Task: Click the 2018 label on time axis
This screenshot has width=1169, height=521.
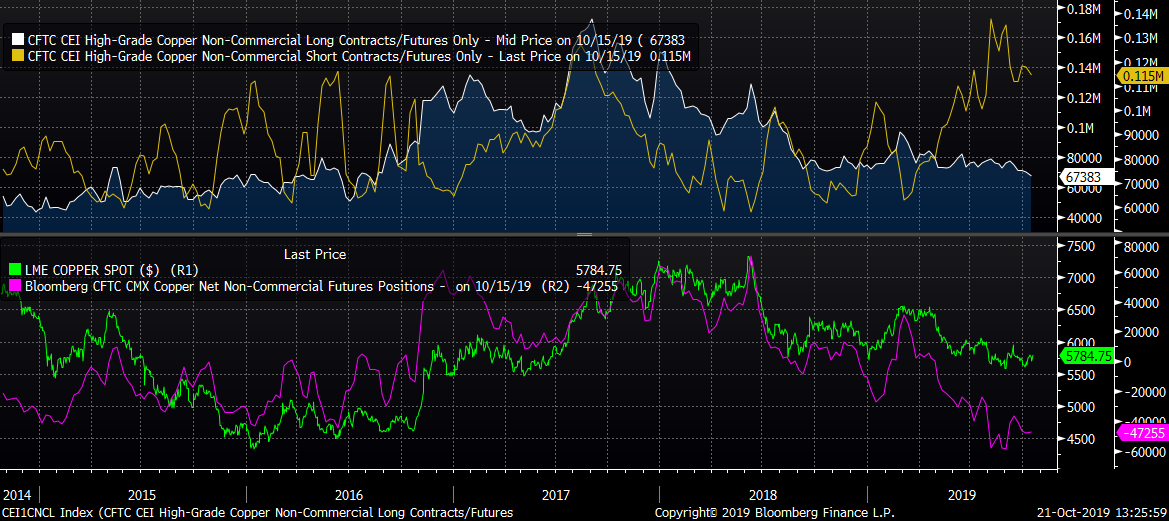Action: [762, 494]
